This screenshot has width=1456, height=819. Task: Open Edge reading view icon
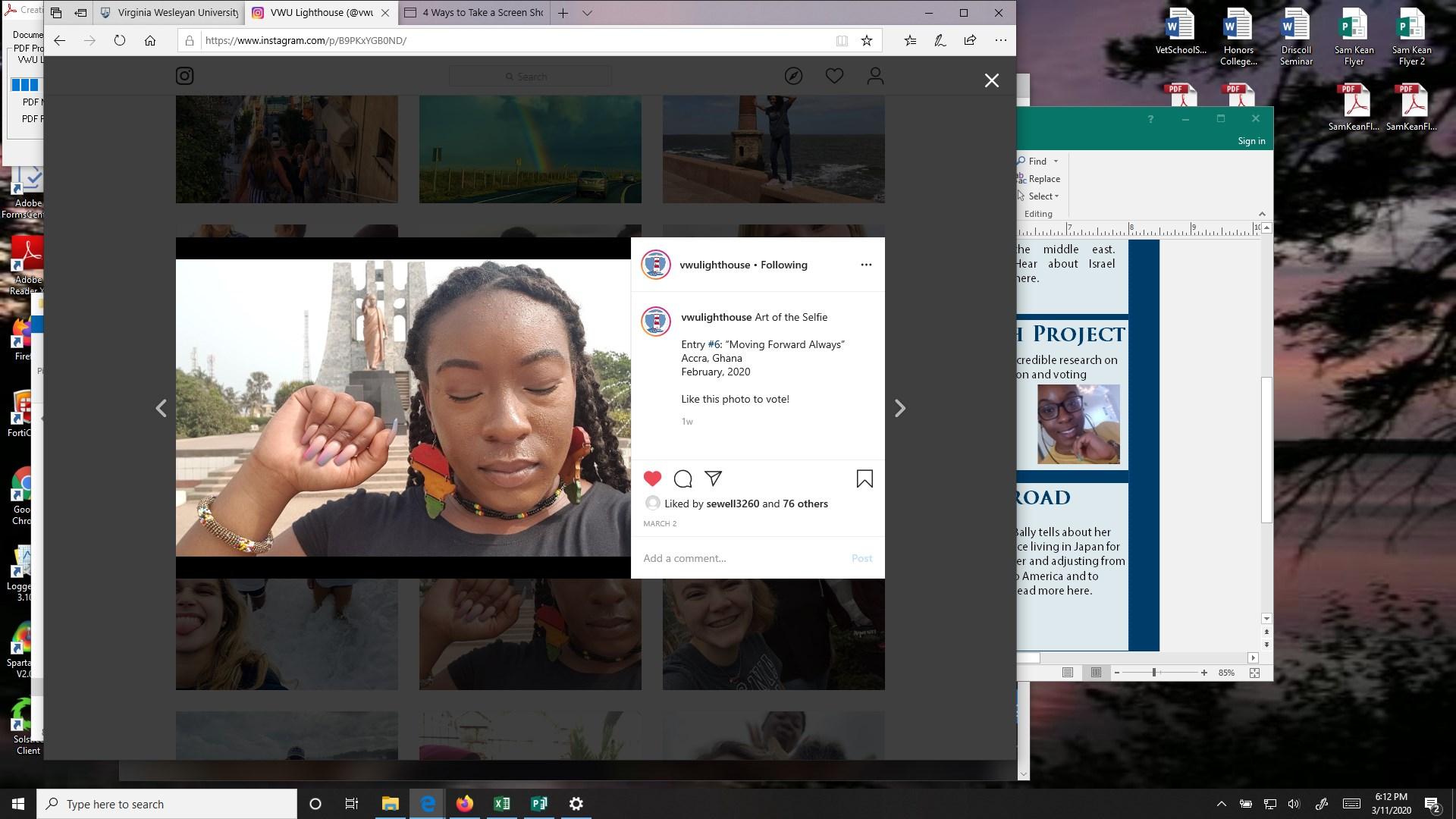tap(842, 41)
